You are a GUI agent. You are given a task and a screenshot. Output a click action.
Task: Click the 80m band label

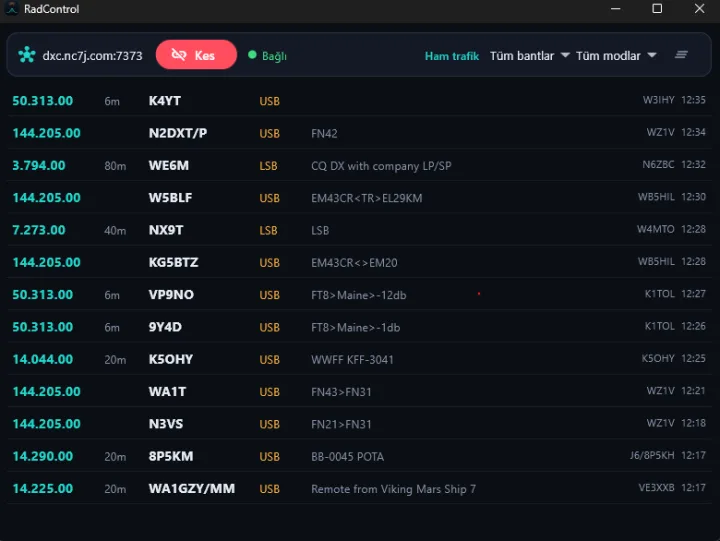coord(115,166)
